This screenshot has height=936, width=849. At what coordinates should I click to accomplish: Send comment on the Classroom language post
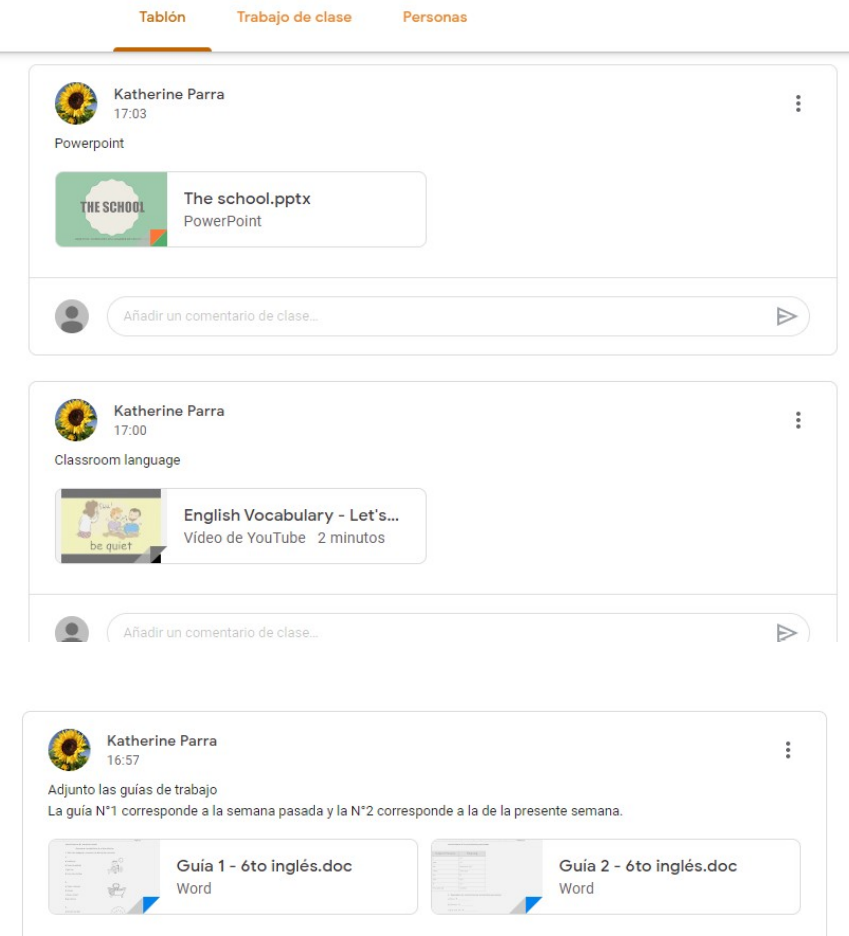click(x=786, y=632)
